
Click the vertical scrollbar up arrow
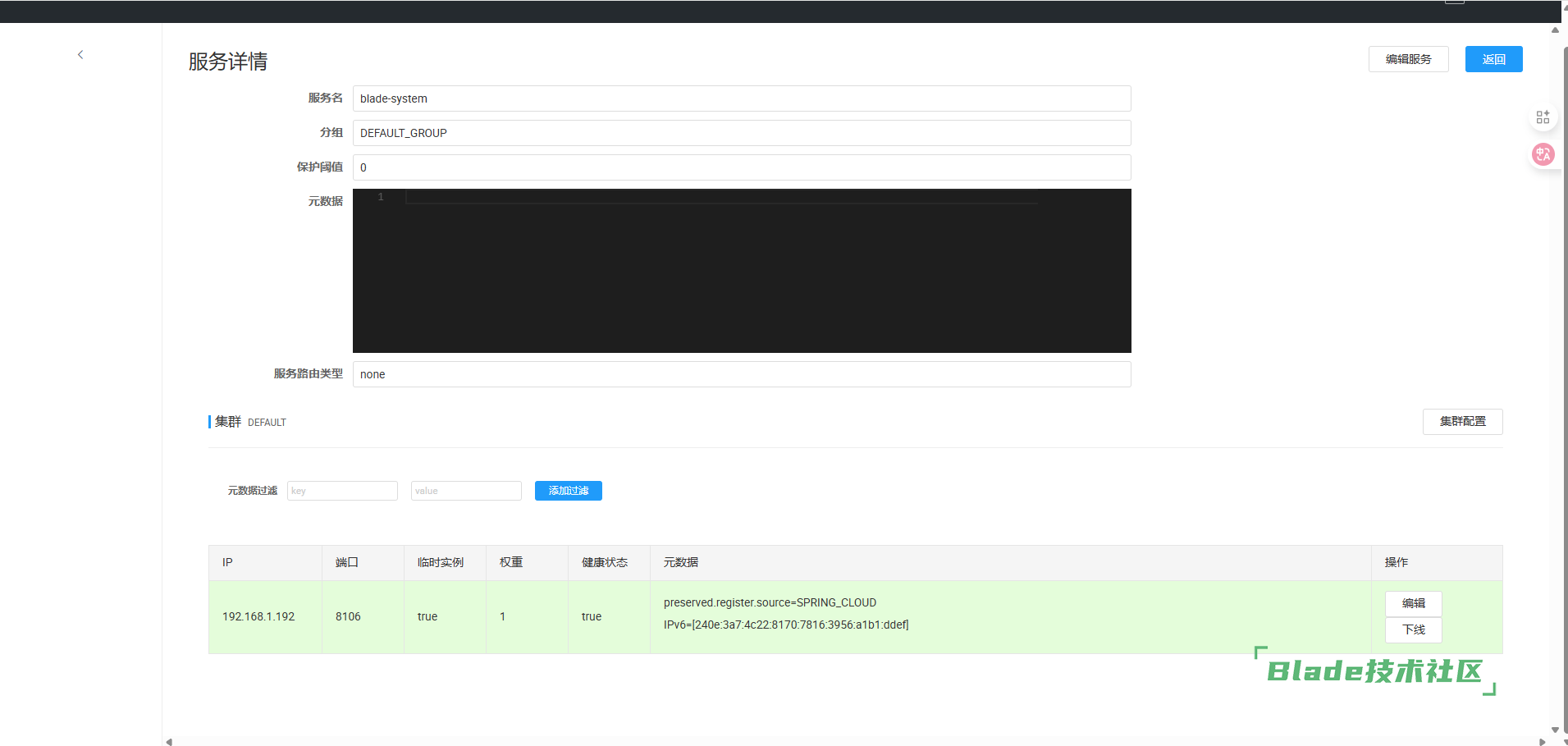tap(1555, 30)
